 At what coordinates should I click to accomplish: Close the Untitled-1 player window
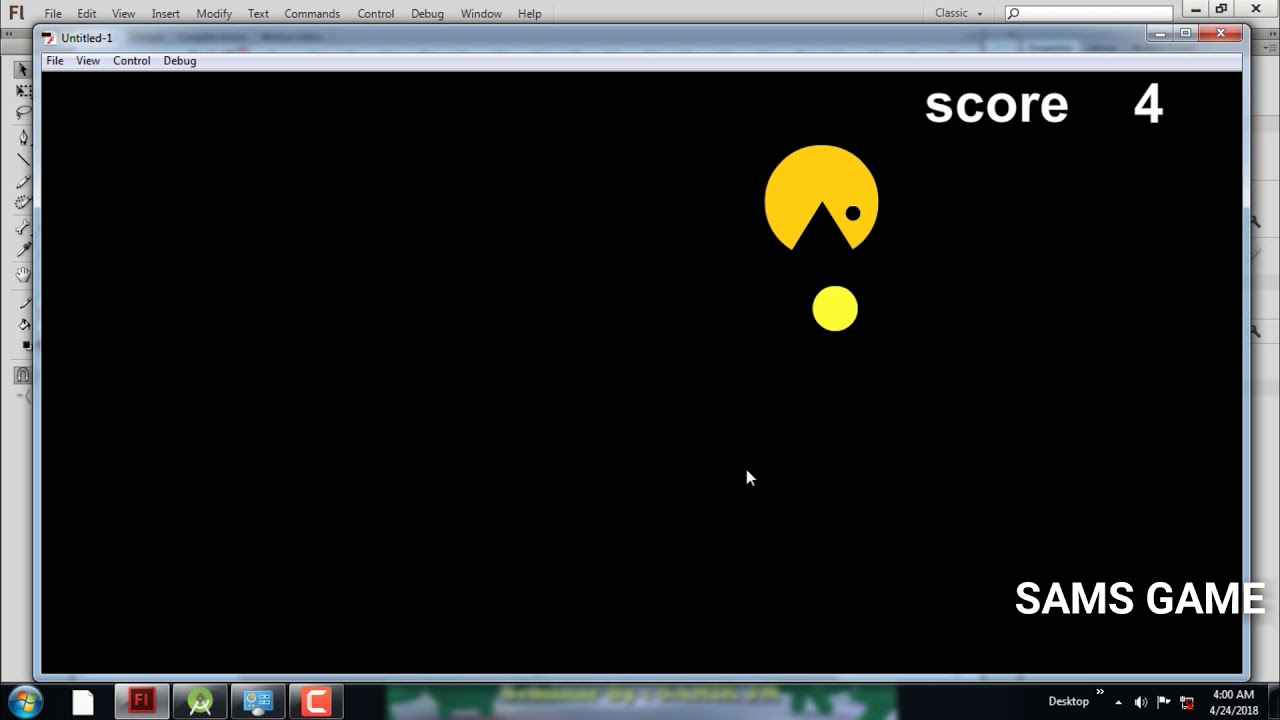1221,34
